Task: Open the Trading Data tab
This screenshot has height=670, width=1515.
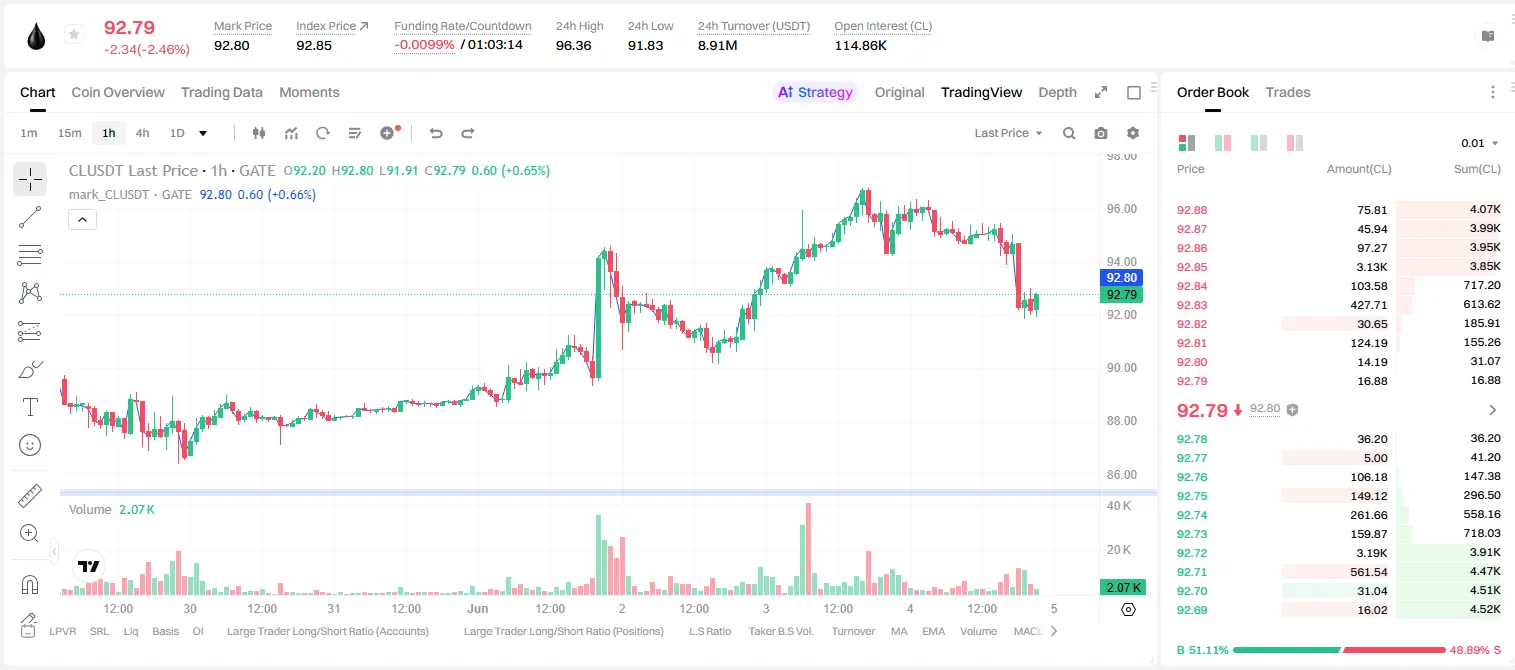Action: point(222,92)
